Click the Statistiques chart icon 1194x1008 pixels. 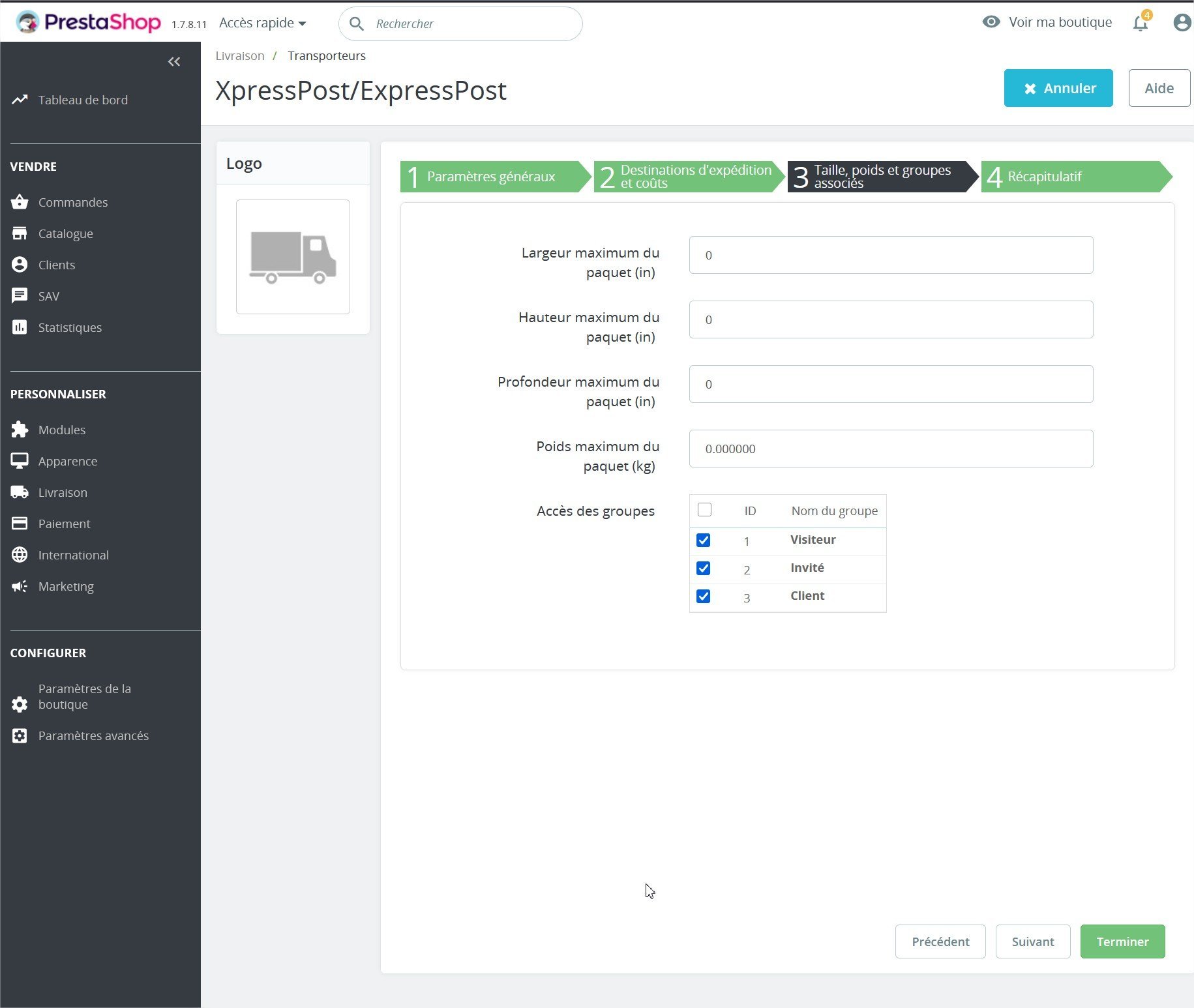tap(20, 327)
